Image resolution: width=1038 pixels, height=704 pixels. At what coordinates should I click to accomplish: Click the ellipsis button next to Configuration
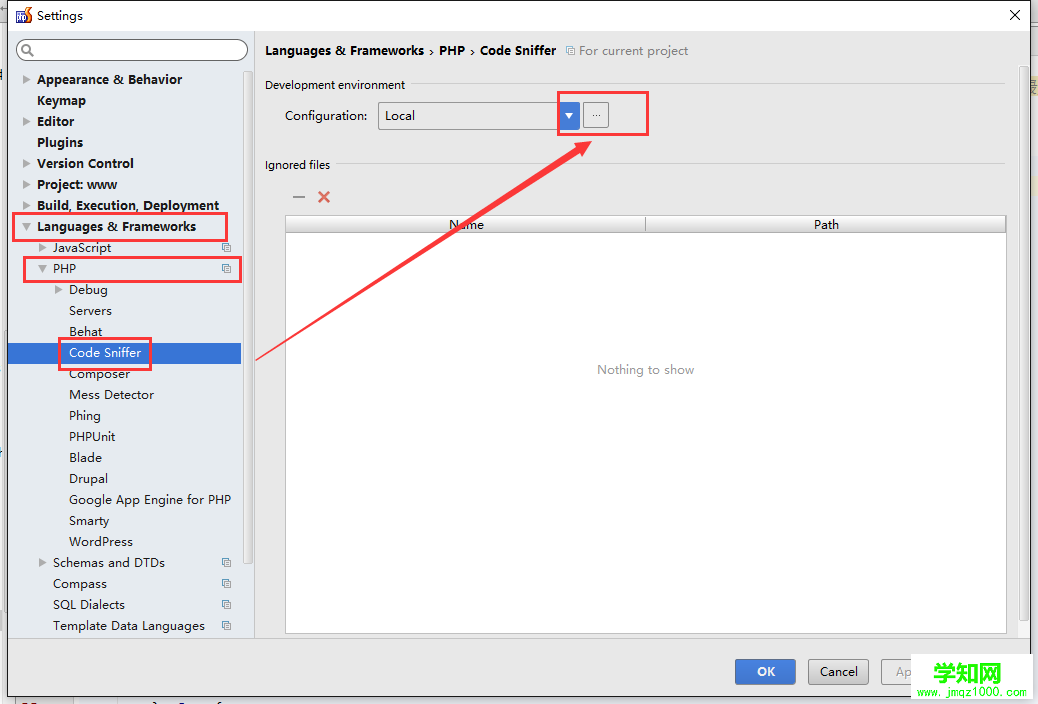point(596,116)
